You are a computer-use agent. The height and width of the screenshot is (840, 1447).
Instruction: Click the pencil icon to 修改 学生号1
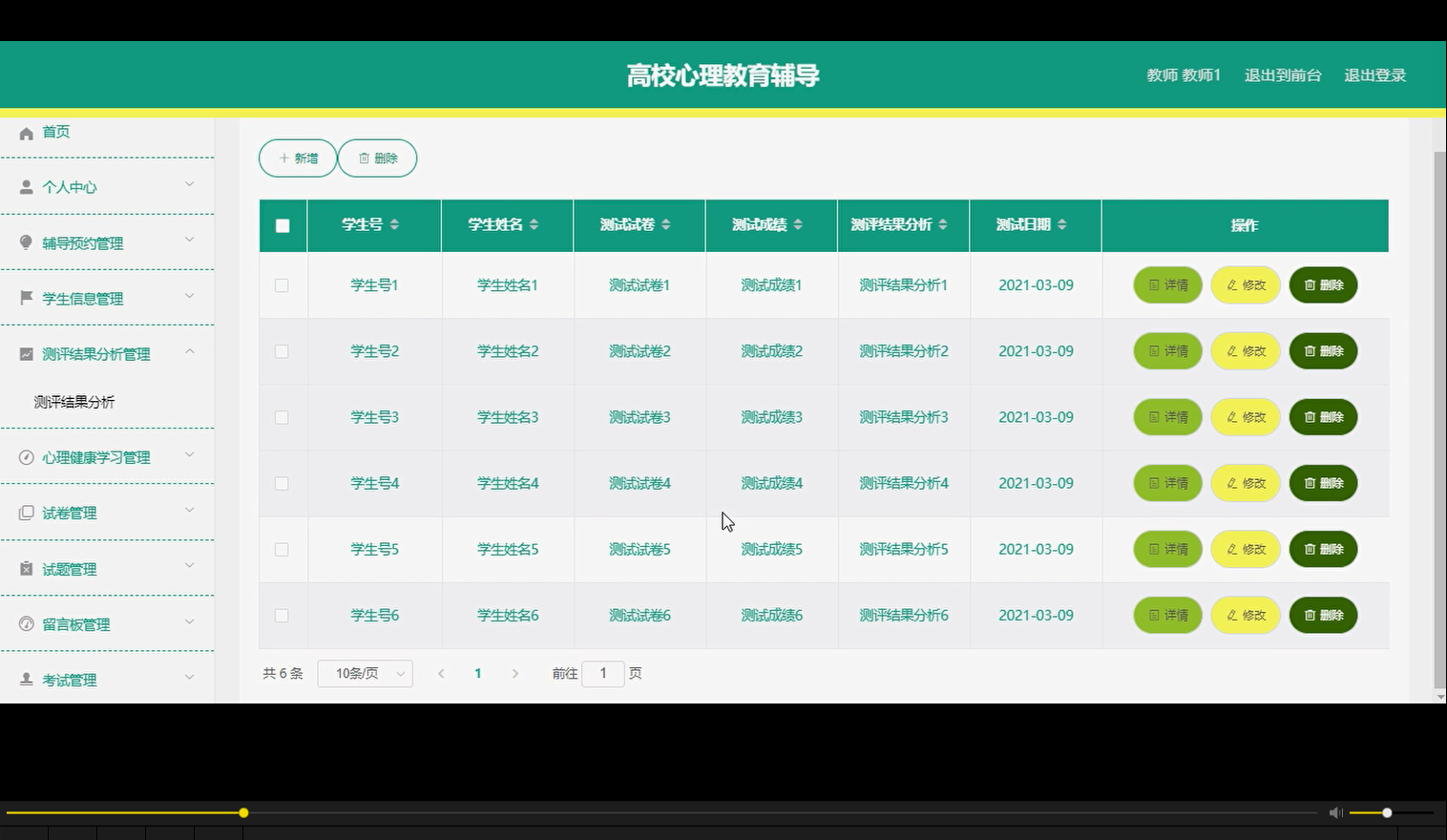(x=1229, y=284)
